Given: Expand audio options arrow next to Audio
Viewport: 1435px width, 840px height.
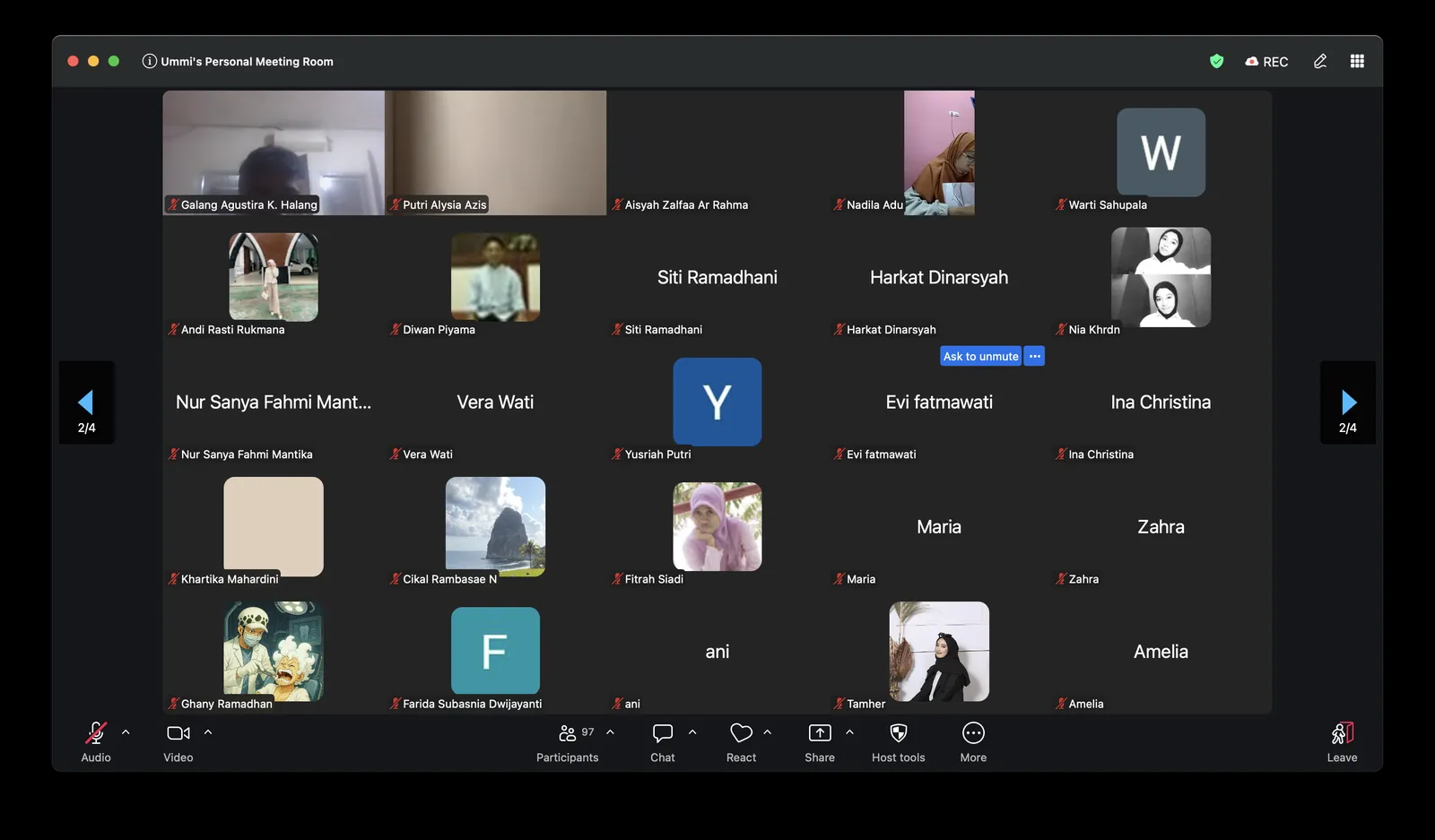Looking at the screenshot, I should pyautogui.click(x=126, y=732).
